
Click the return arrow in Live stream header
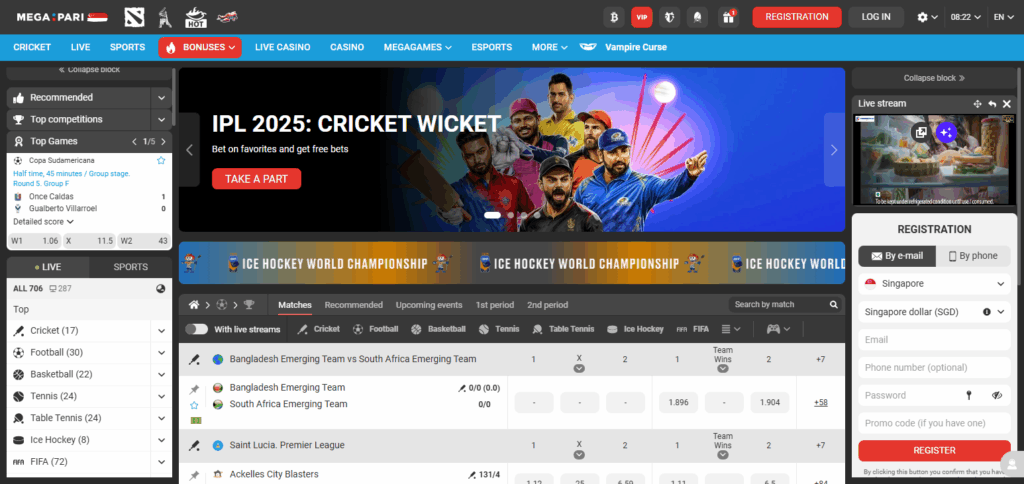pyautogui.click(x=992, y=104)
